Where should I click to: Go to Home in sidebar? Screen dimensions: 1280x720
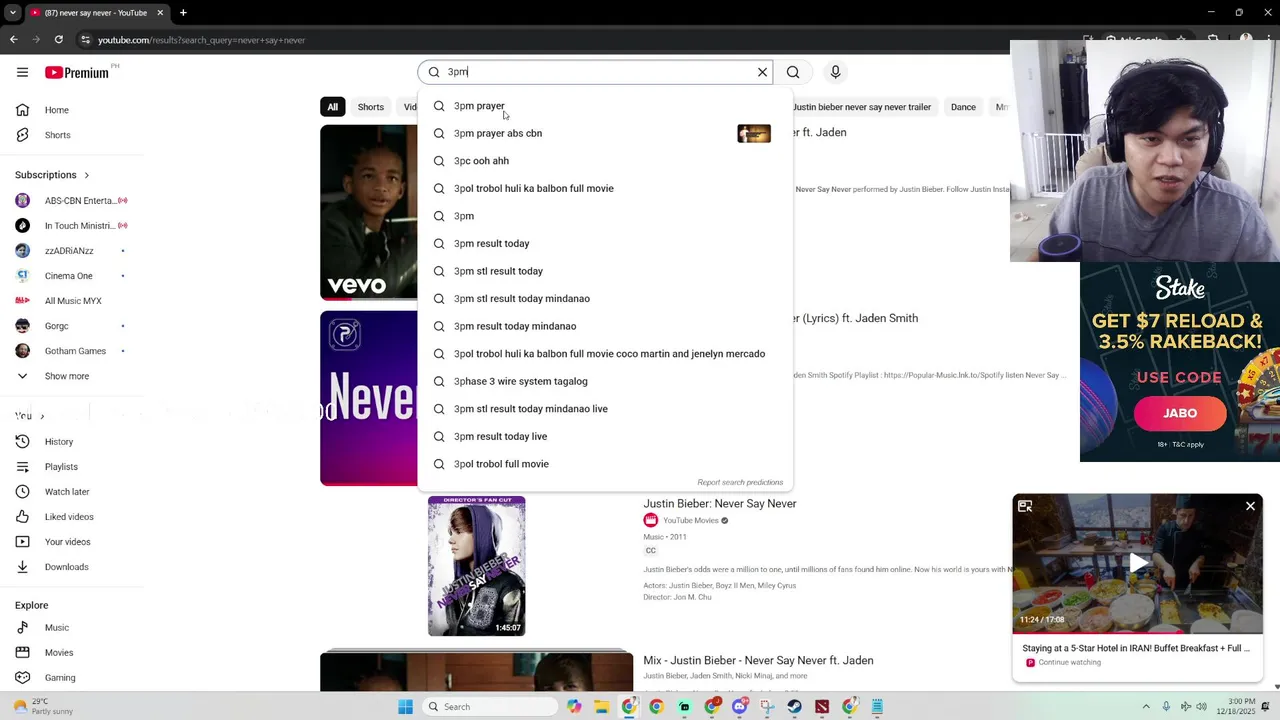tap(57, 110)
